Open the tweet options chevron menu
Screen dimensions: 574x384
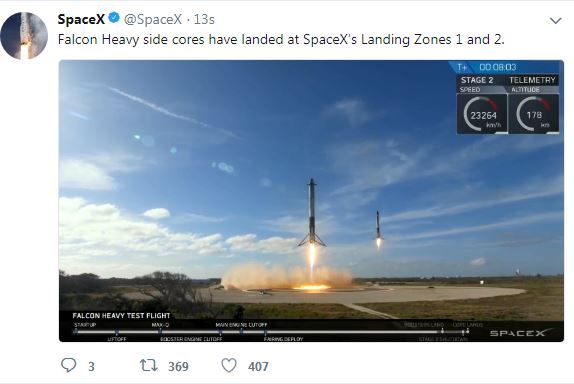coord(556,21)
